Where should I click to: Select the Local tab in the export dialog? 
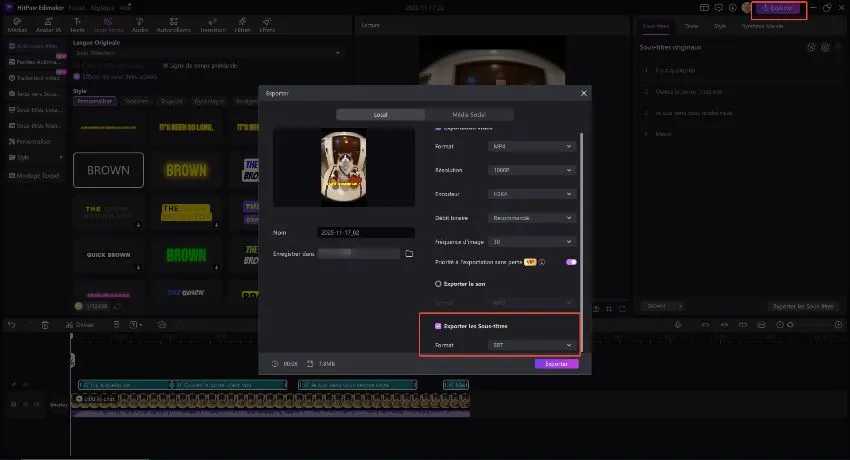381,115
